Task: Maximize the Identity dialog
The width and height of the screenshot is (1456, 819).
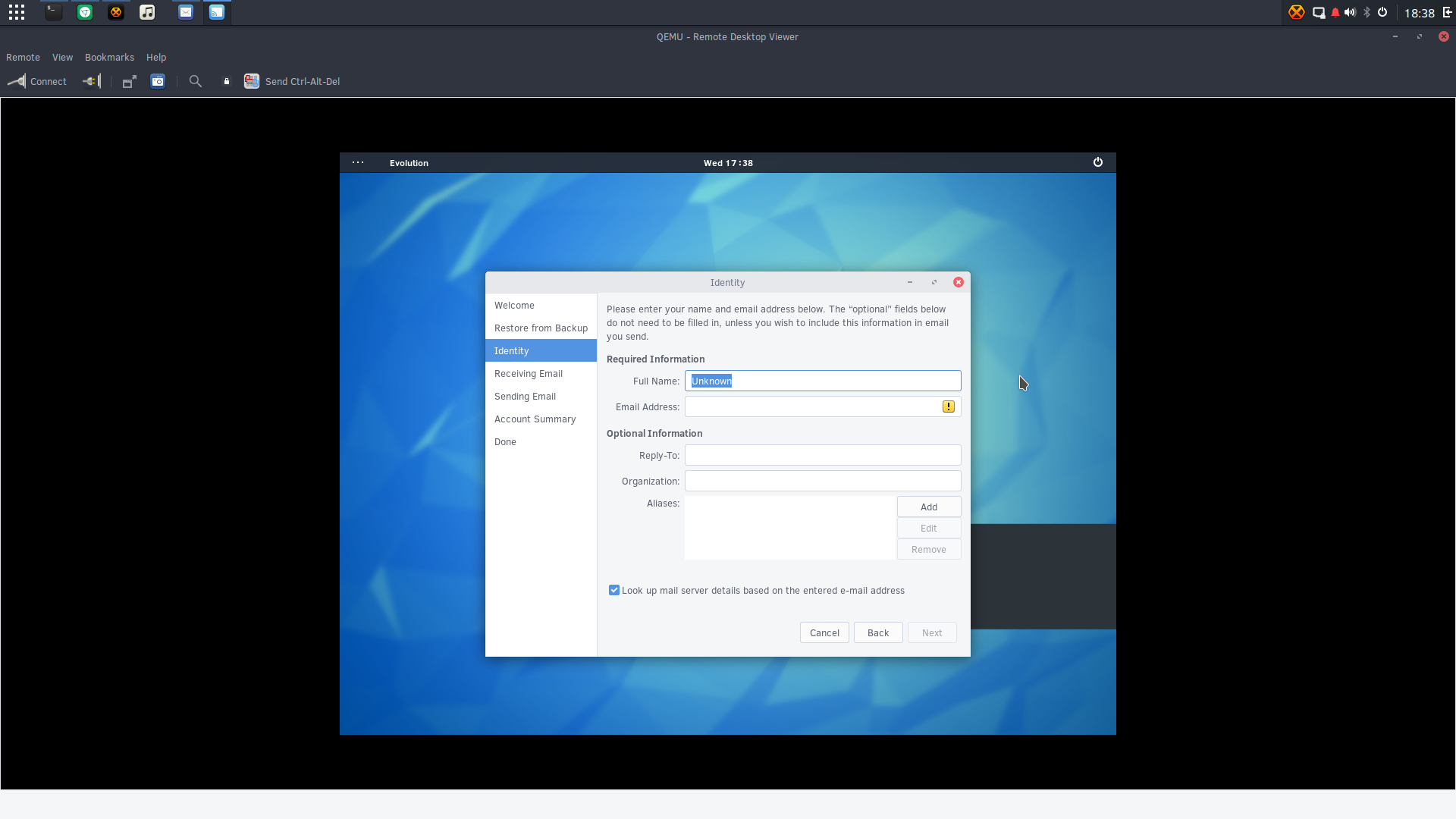Action: (934, 282)
